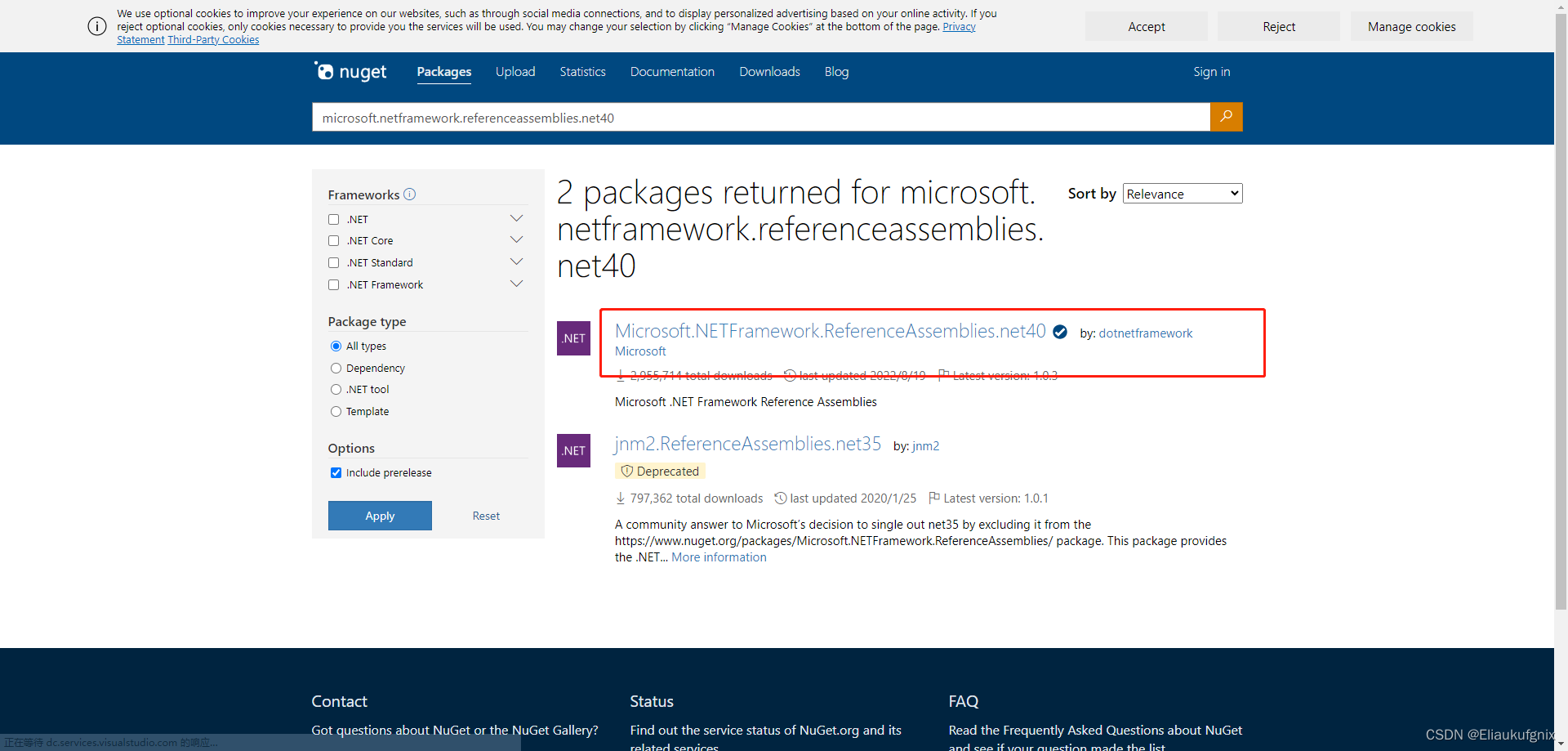Open the Frameworks info tooltip icon
The image size is (1568, 751).
pos(409,194)
